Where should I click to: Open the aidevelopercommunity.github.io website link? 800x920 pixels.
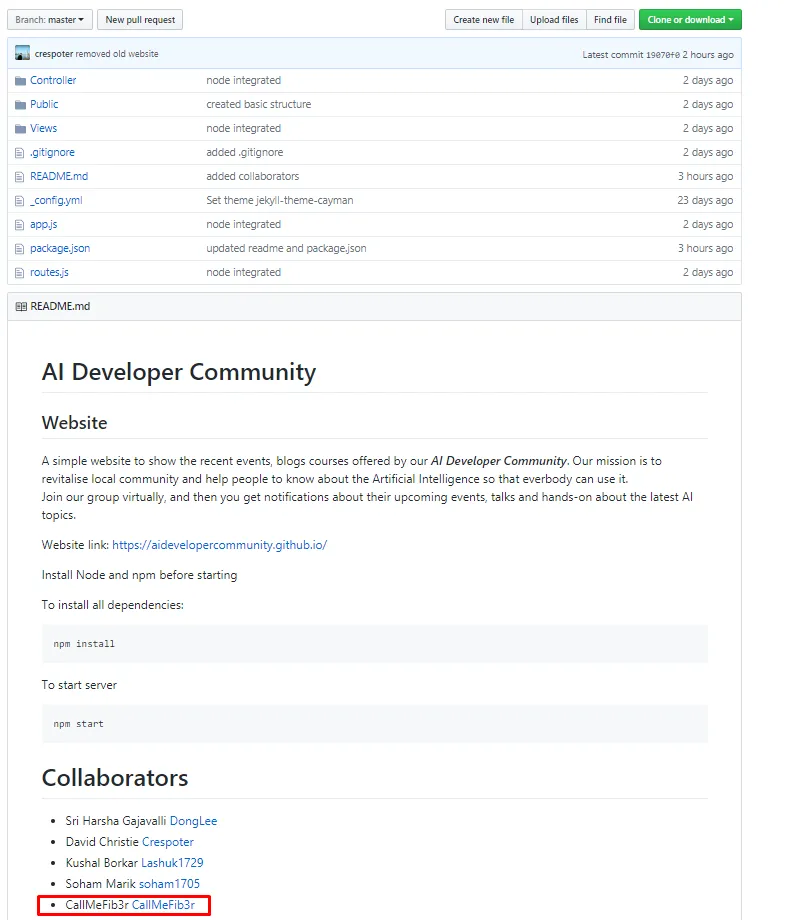(x=220, y=545)
